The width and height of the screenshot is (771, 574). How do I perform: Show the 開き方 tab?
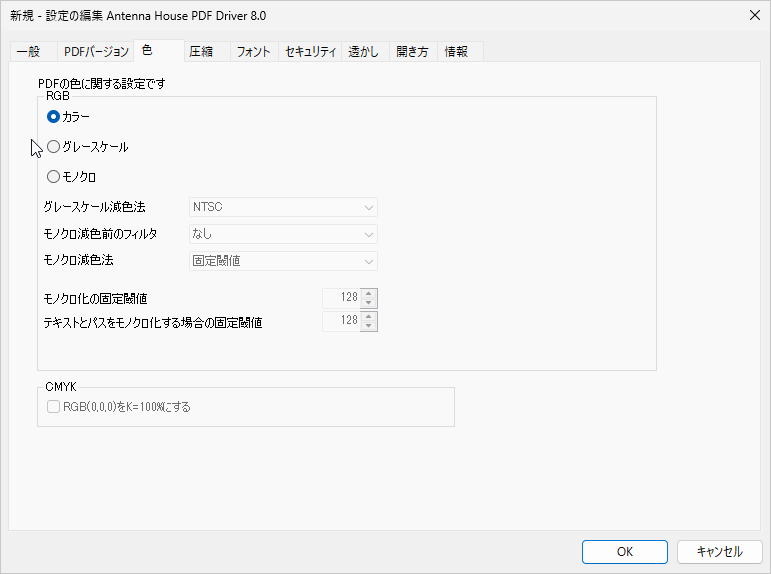(x=412, y=52)
